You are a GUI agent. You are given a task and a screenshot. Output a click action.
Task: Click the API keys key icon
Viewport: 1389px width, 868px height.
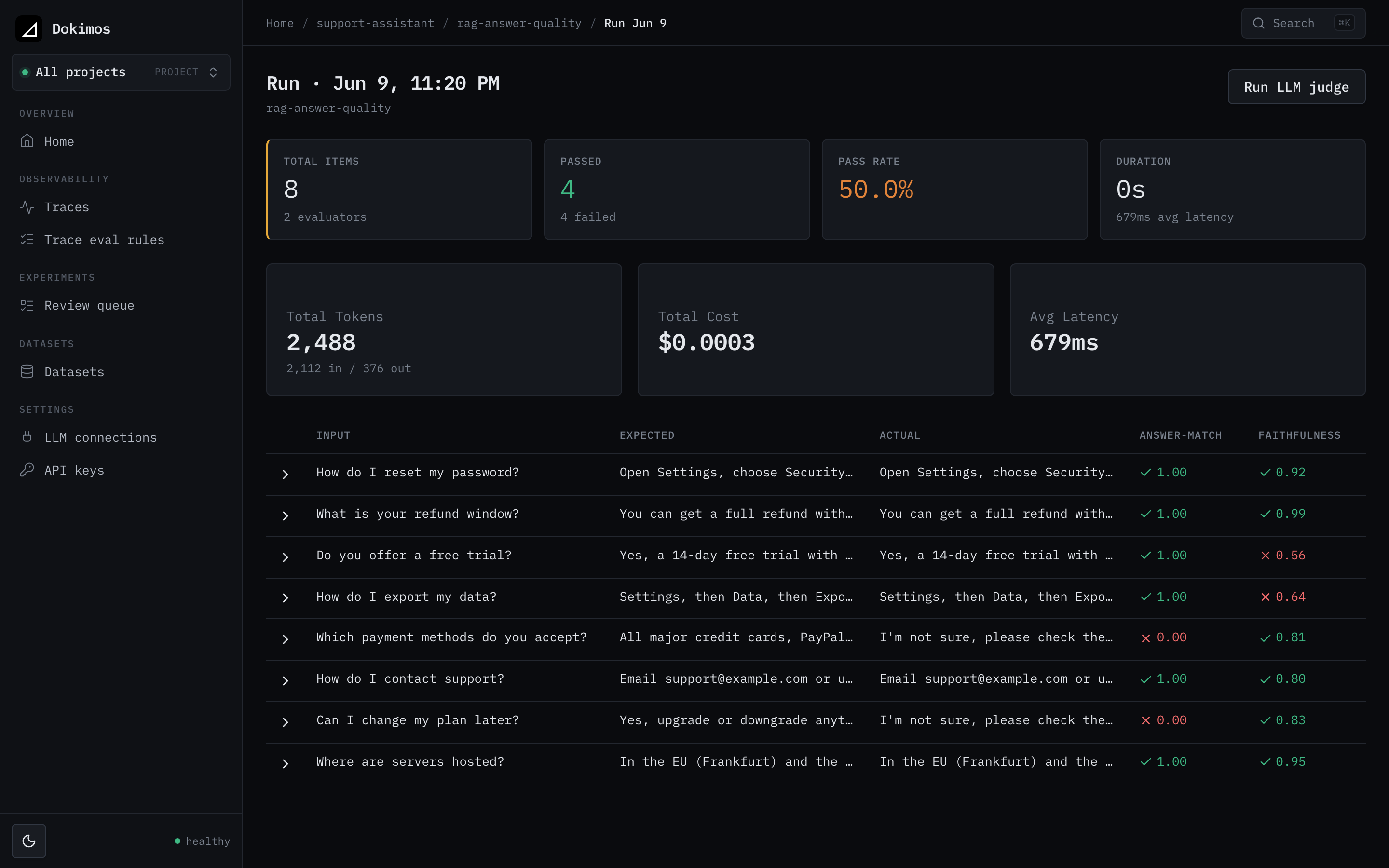pyautogui.click(x=27, y=470)
